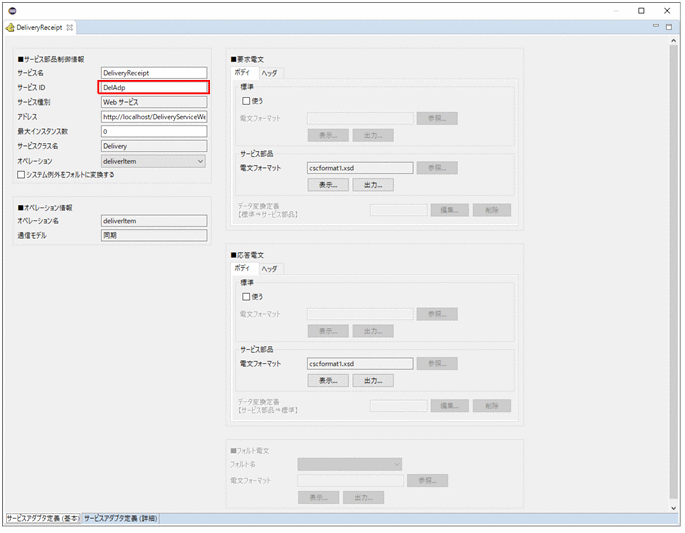Switch to ヘッダ tab in 応答電文
The height and width of the screenshot is (533, 685).
pos(270,269)
